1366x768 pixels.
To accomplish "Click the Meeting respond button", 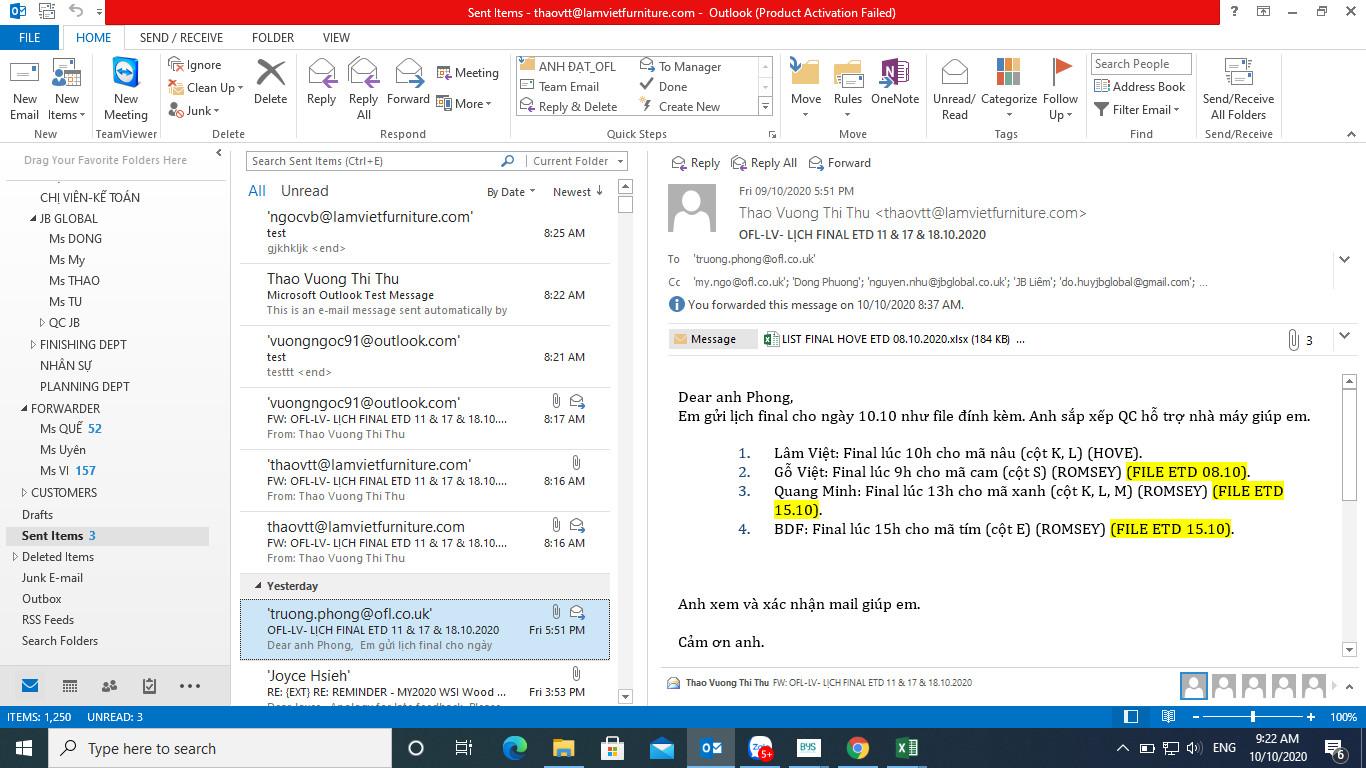I will [467, 73].
